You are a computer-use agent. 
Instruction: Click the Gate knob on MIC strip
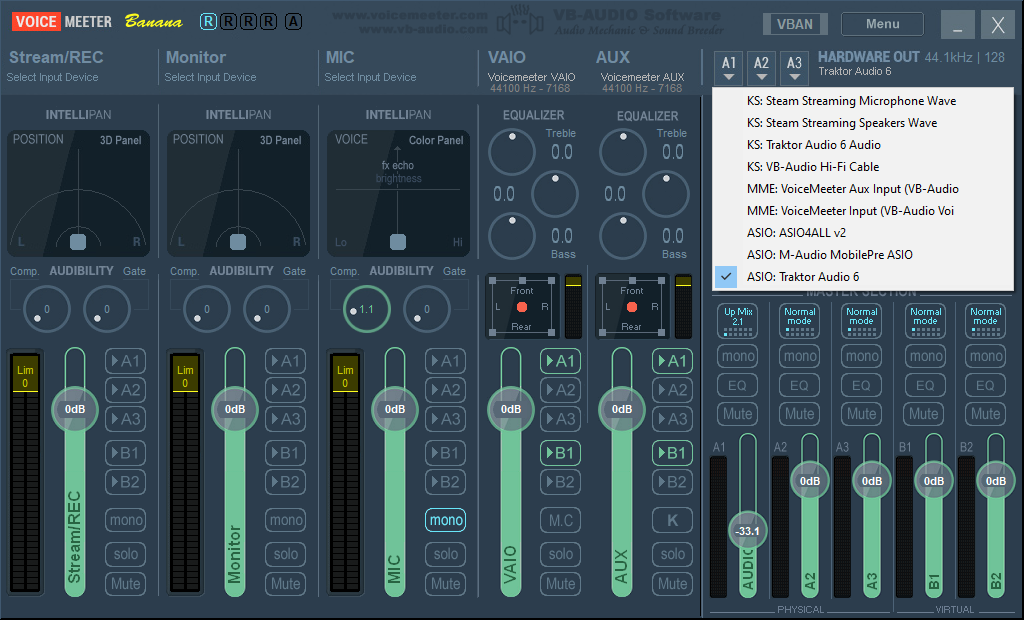[x=426, y=309]
